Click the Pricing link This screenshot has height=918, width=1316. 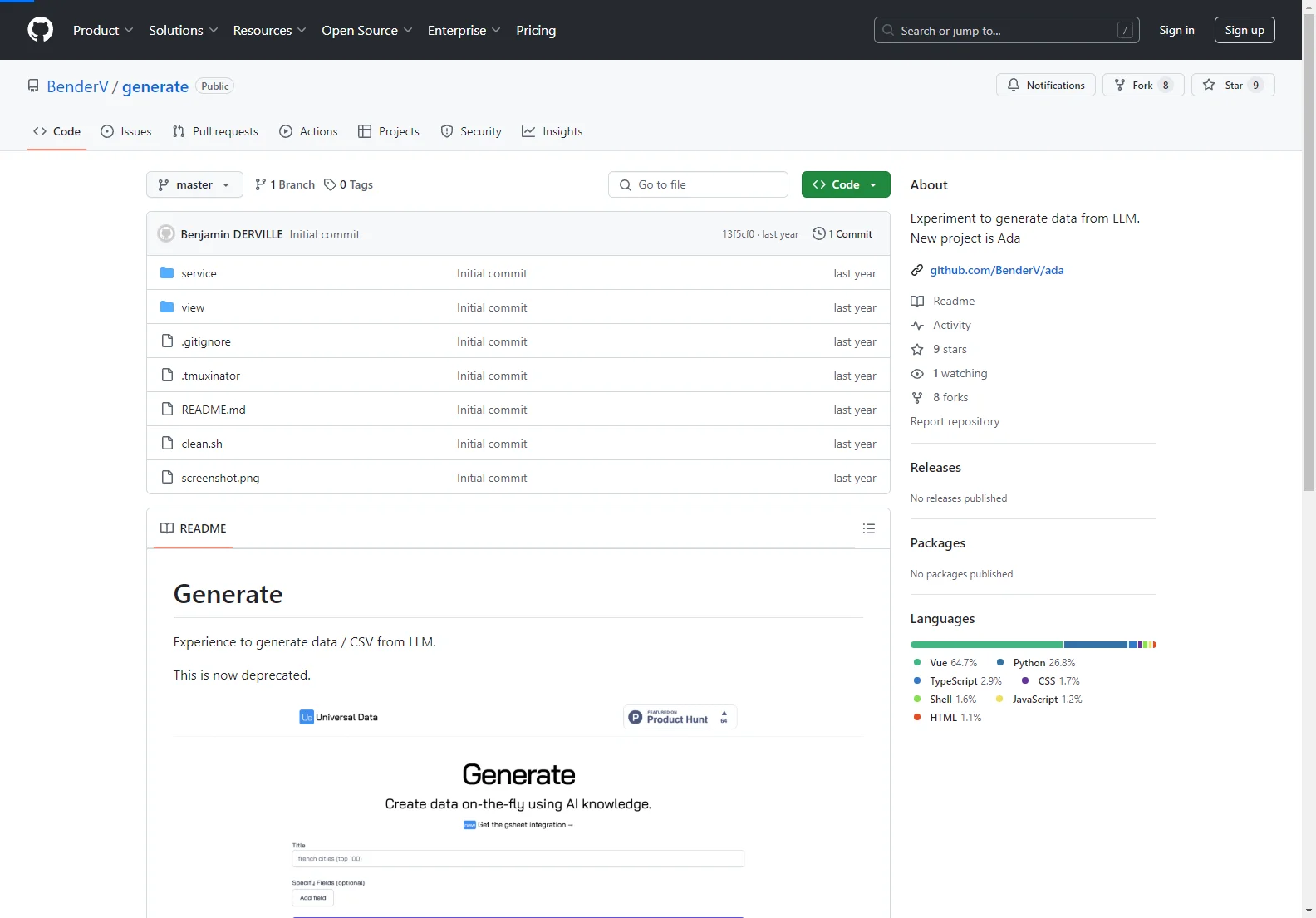pos(536,30)
